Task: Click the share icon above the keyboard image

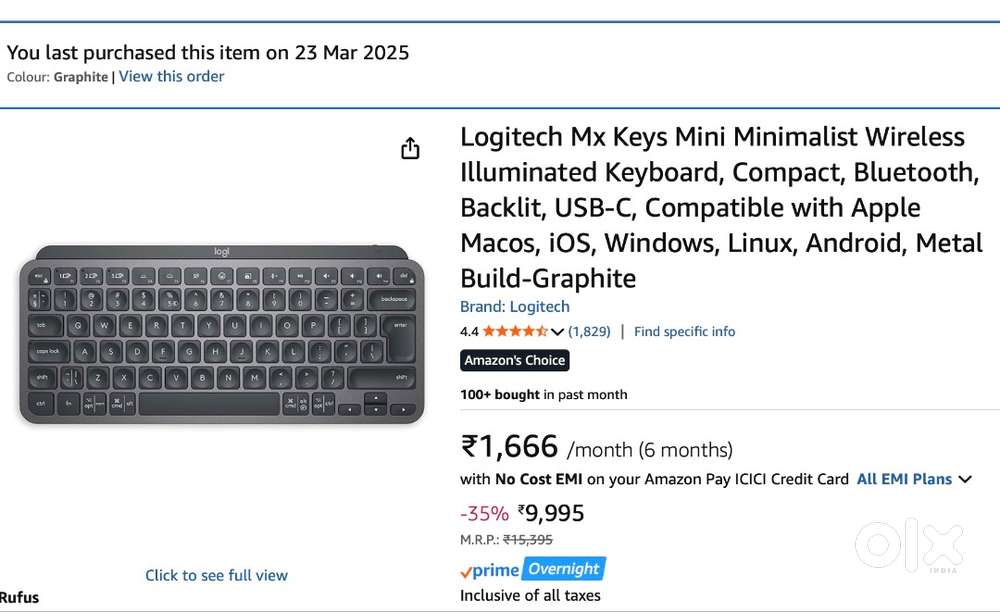Action: pos(410,149)
